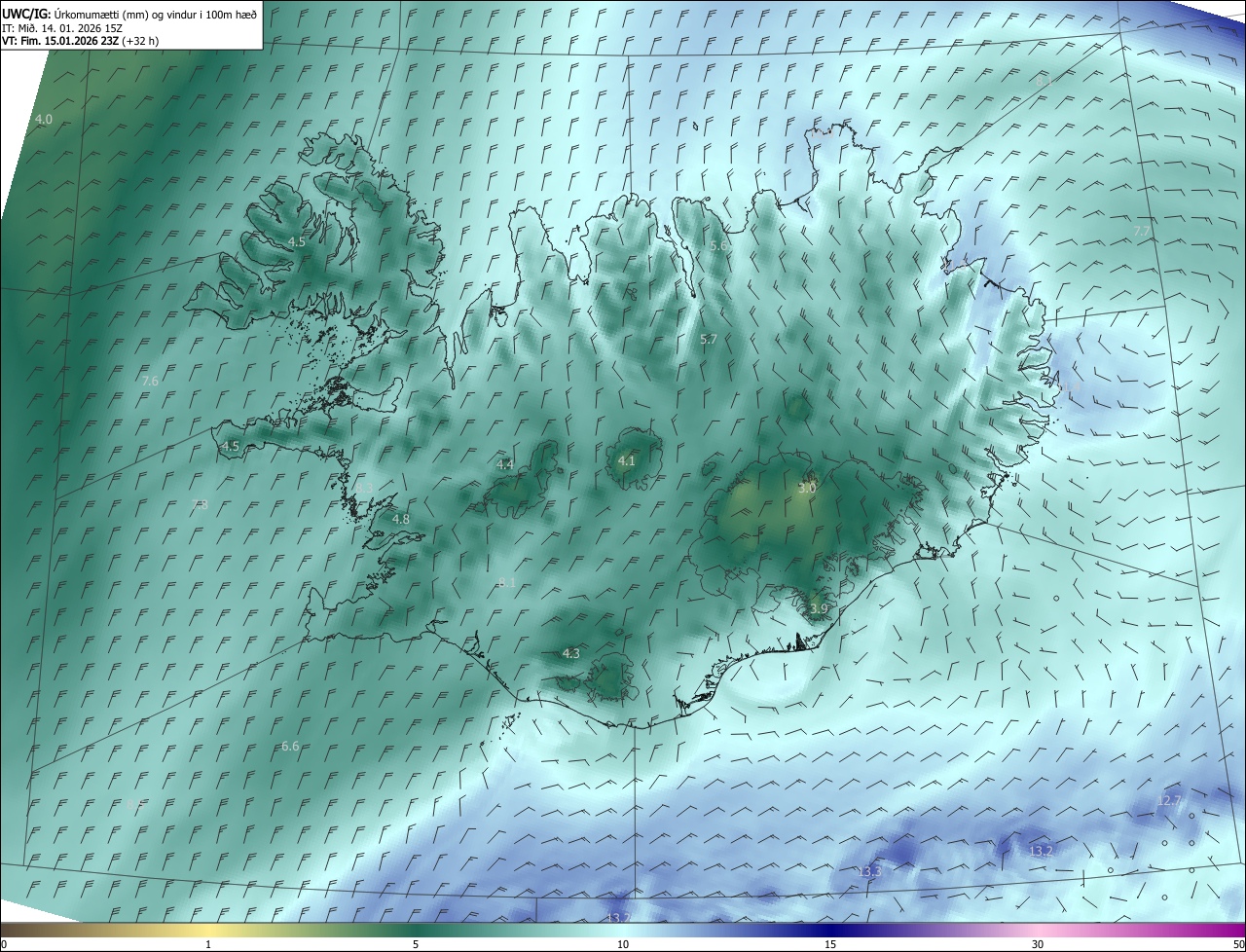Viewport: 1246px width, 952px height.
Task: Click the 4.0 value near the legend box
Action: pos(44,119)
